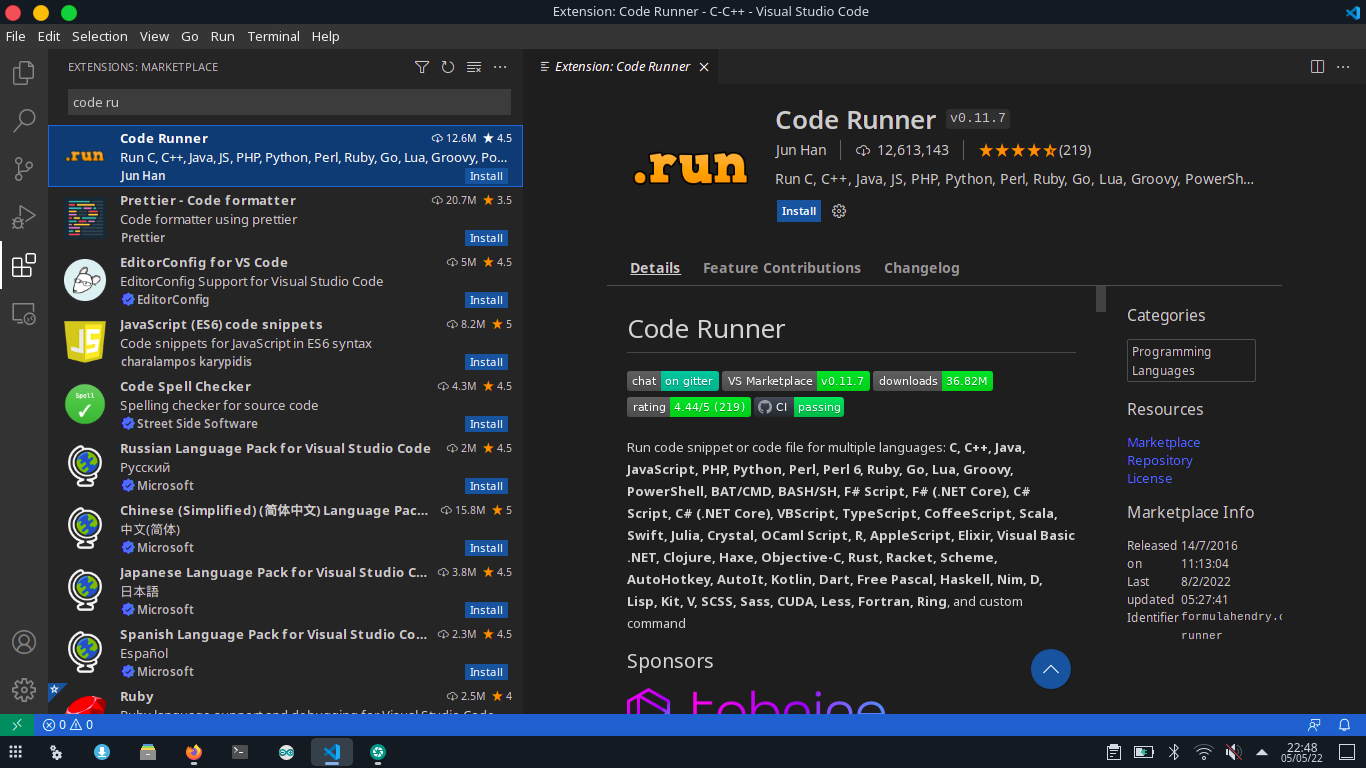This screenshot has width=1366, height=768.
Task: Open the Run menu
Action: tap(223, 36)
